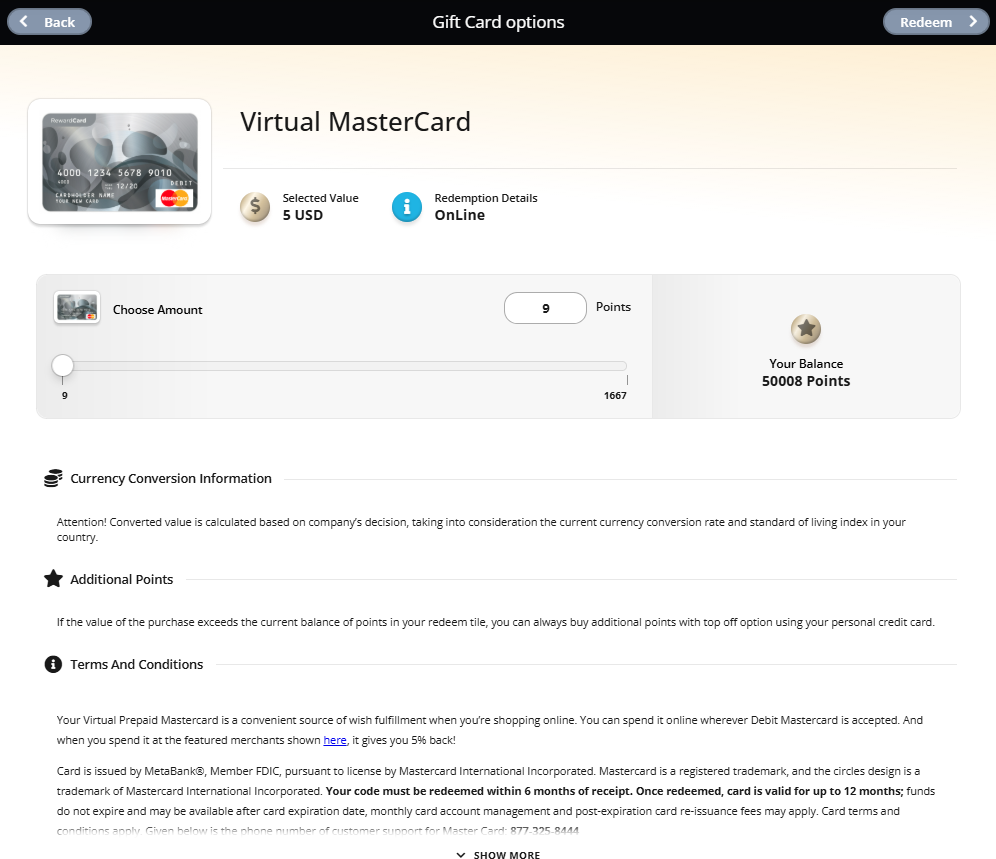Click the Virtual MasterCard title
The height and width of the screenshot is (859, 996).
(355, 122)
